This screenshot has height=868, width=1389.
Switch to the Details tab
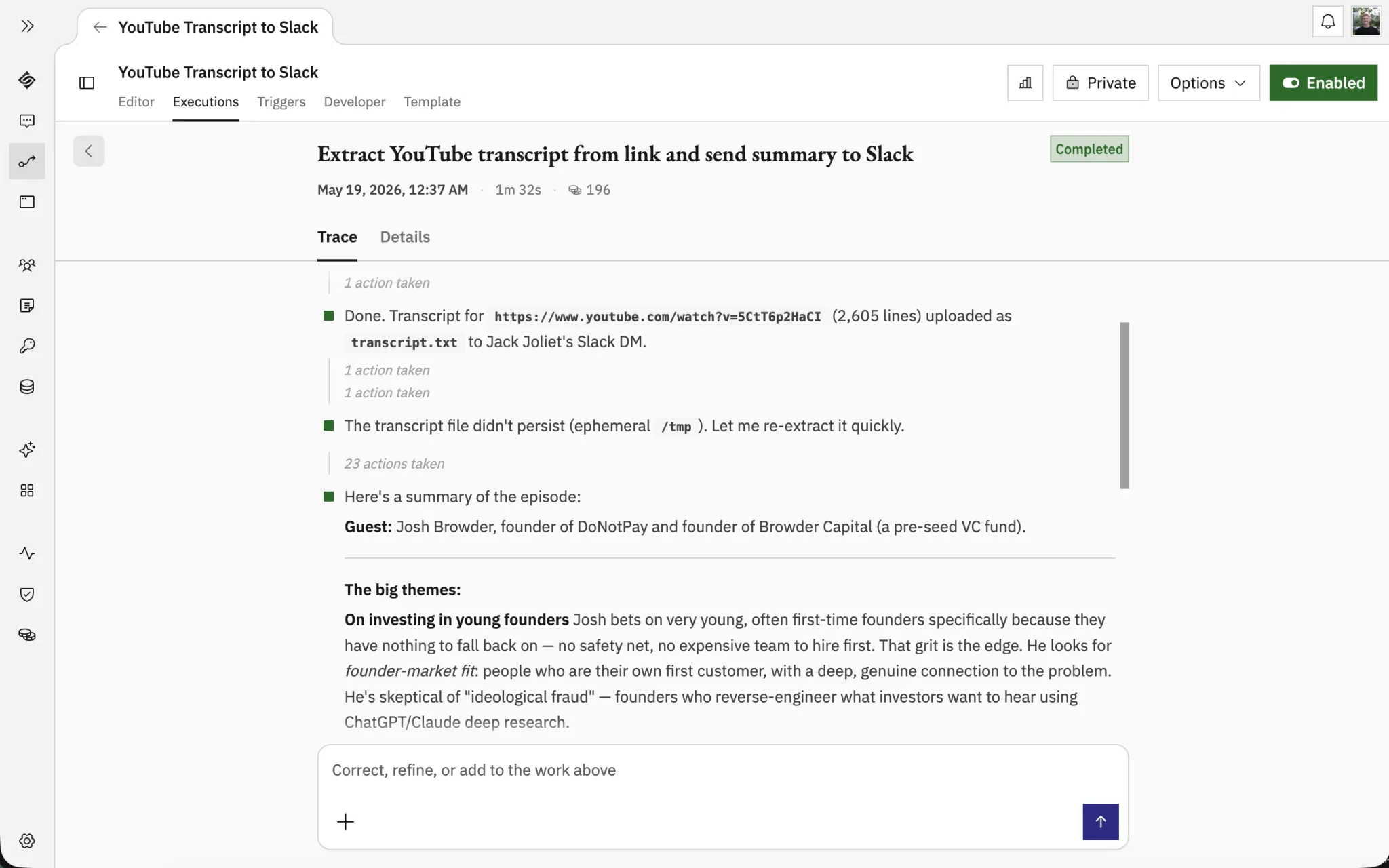tap(405, 237)
